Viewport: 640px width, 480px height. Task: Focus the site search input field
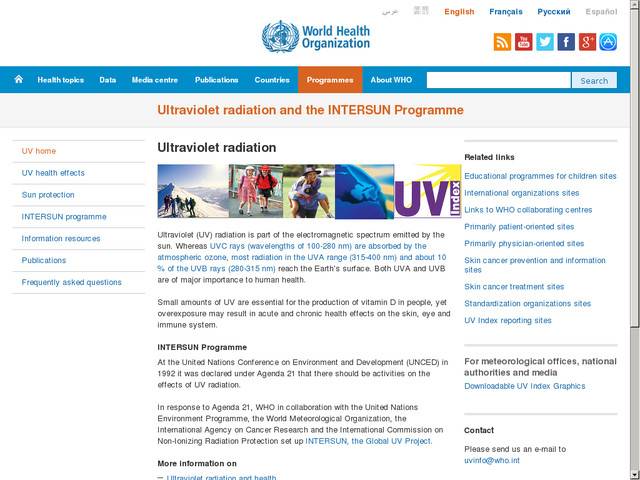click(498, 80)
